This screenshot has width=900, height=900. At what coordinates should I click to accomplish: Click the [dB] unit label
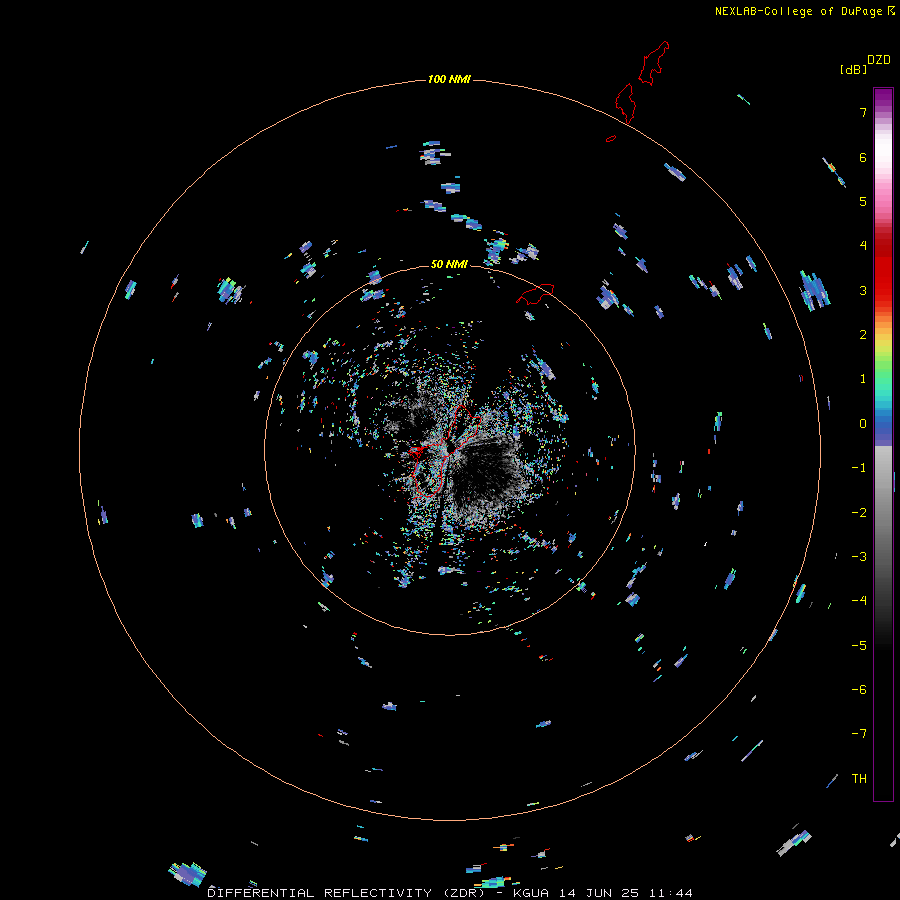tap(853, 69)
